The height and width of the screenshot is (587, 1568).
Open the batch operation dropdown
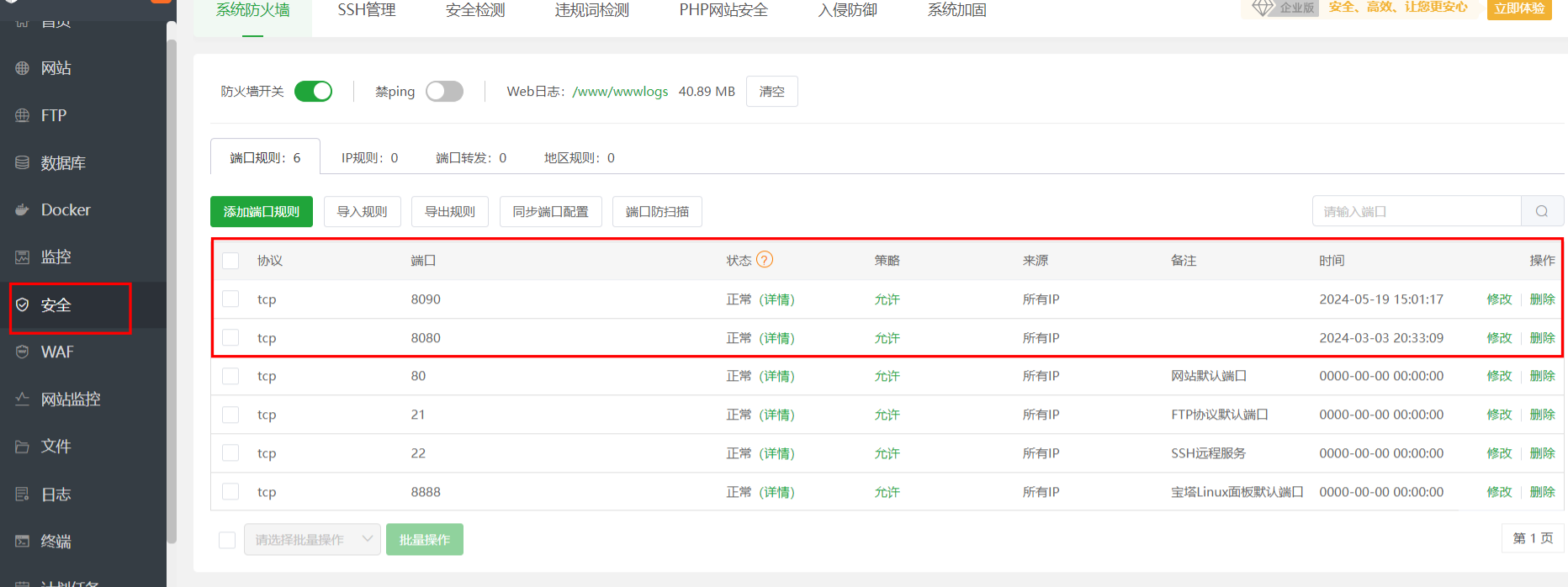click(312, 540)
